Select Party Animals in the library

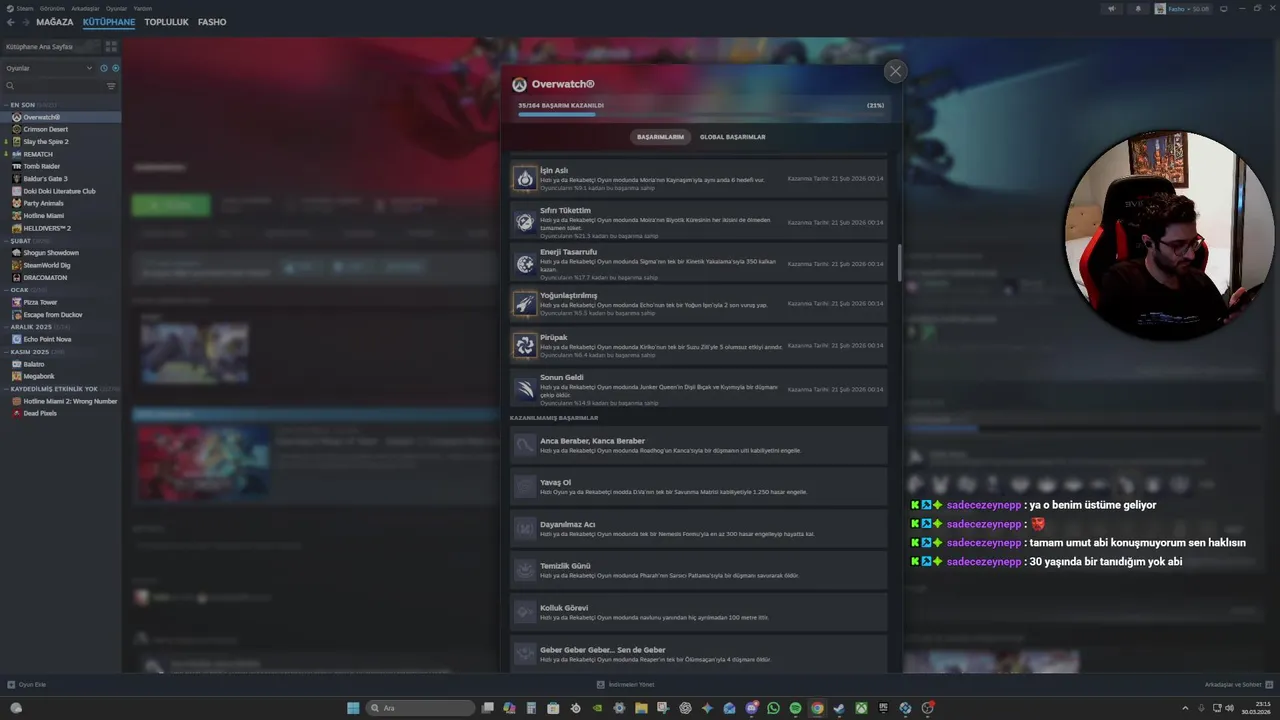coord(62,203)
